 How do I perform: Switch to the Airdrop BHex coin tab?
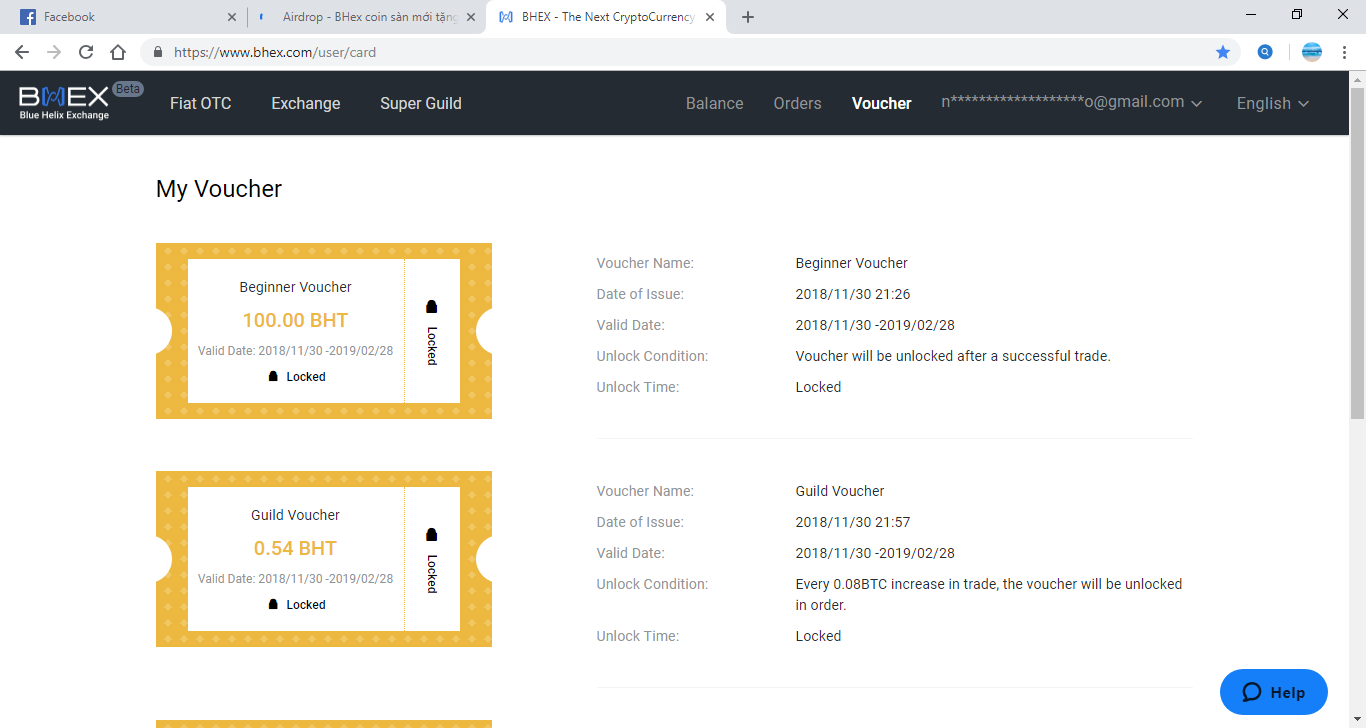[x=366, y=17]
